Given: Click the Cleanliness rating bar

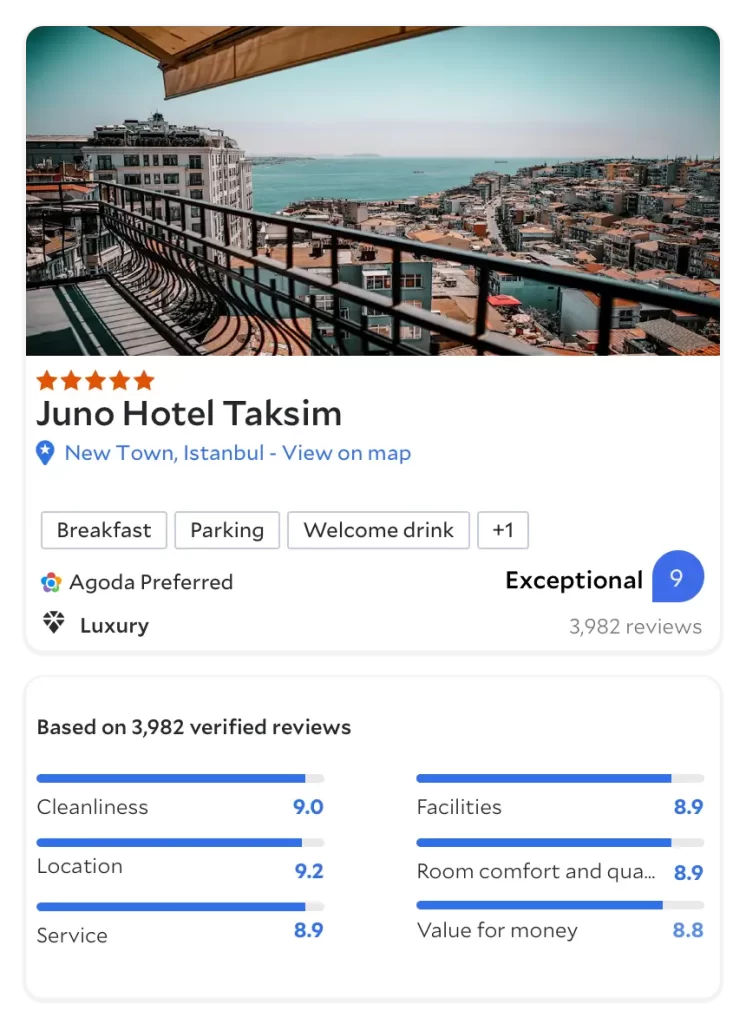Looking at the screenshot, I should [180, 778].
